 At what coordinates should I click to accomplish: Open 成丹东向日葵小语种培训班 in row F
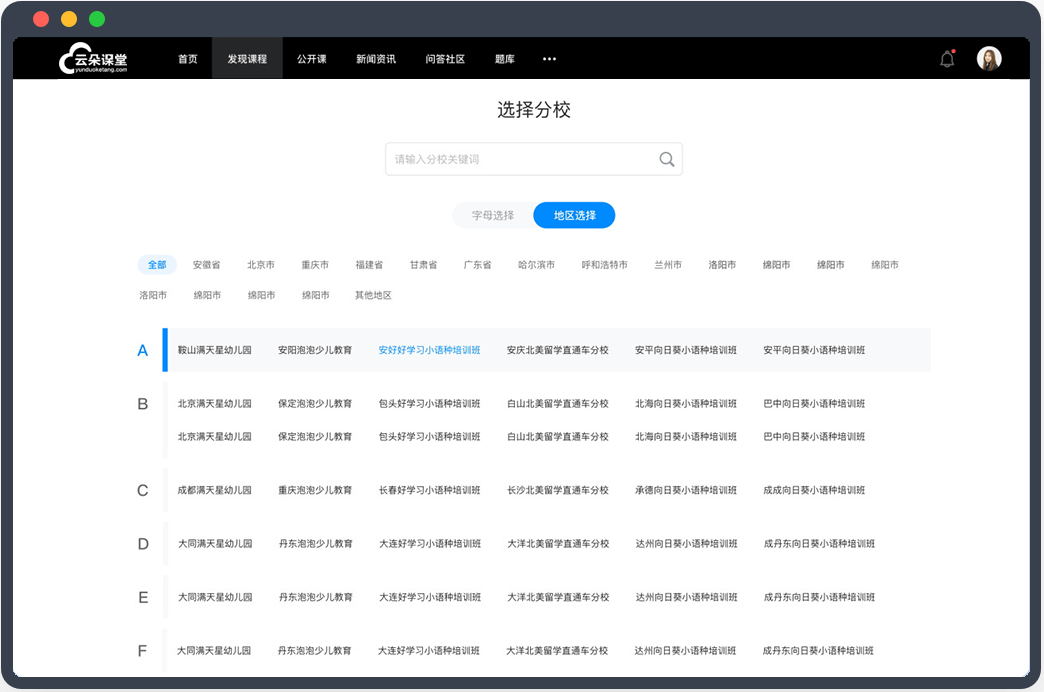818,651
